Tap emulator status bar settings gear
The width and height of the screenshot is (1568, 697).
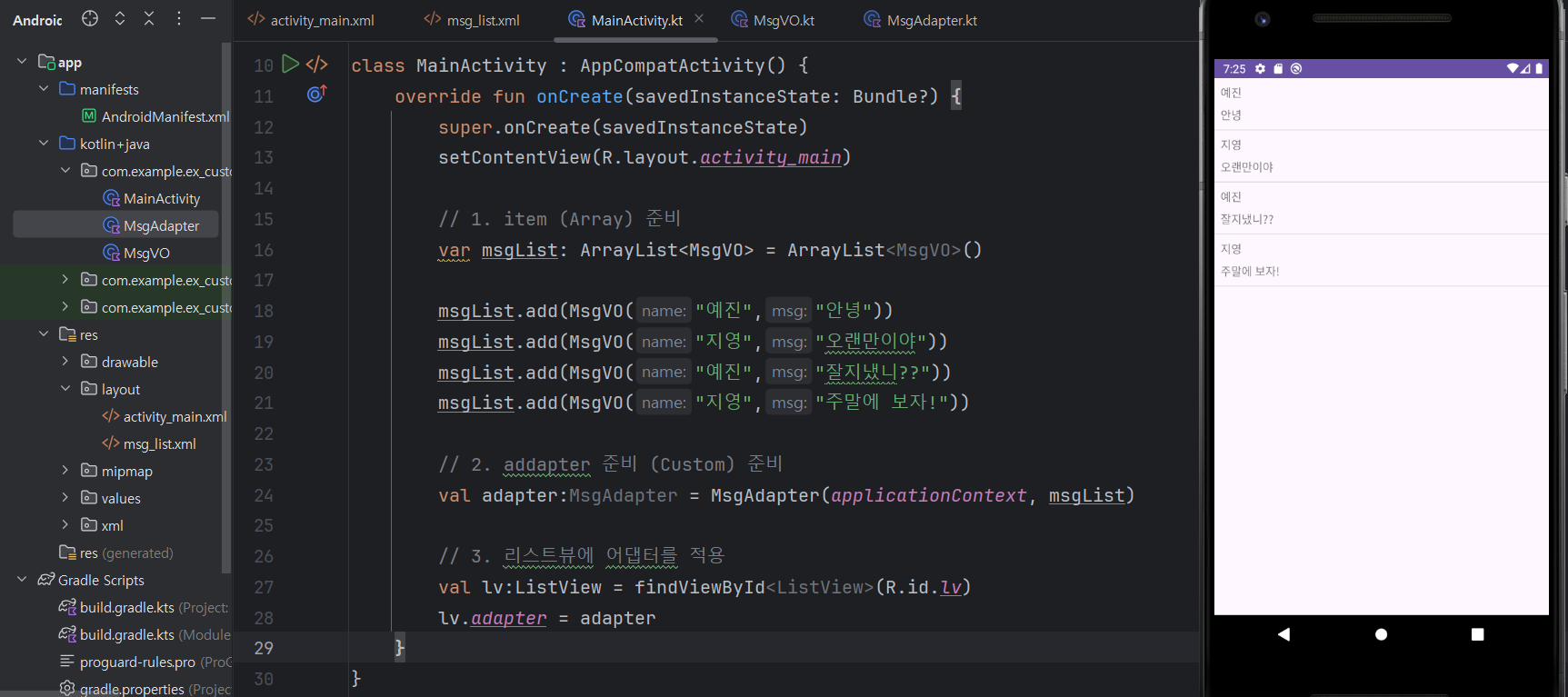(1260, 68)
